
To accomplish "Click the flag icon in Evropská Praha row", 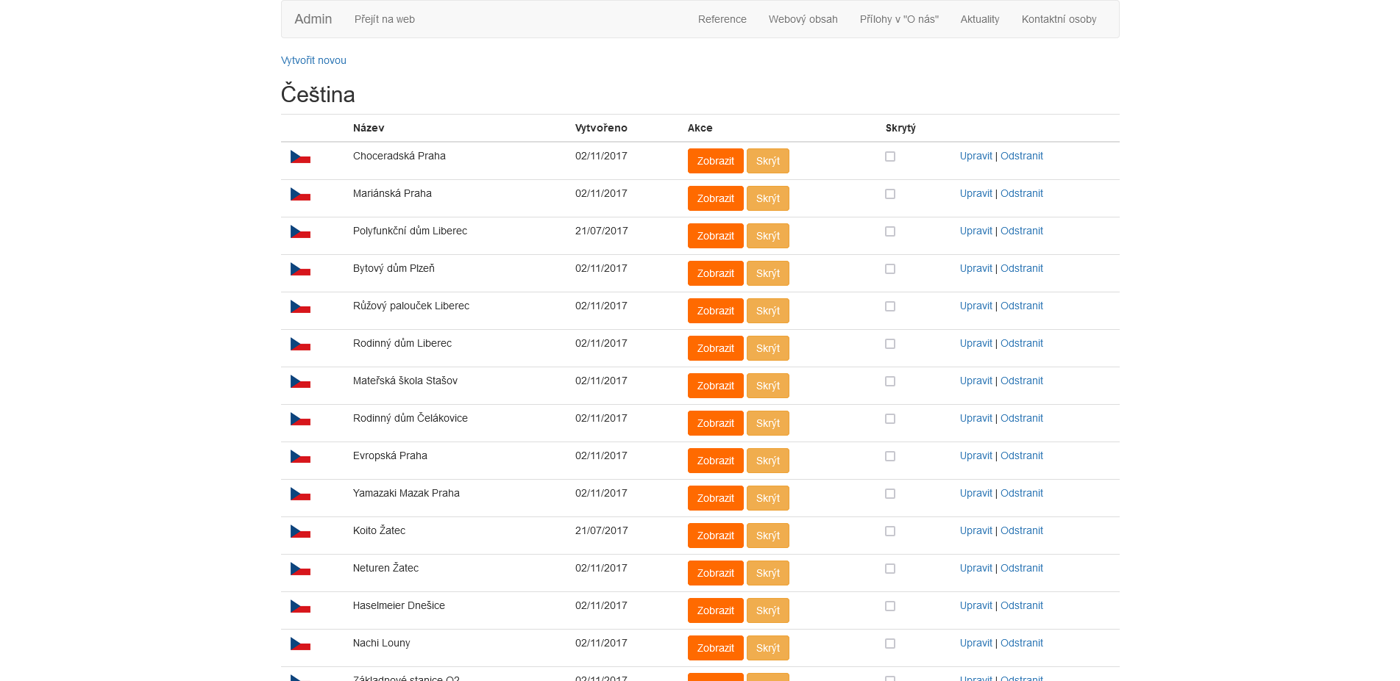I will (300, 456).
